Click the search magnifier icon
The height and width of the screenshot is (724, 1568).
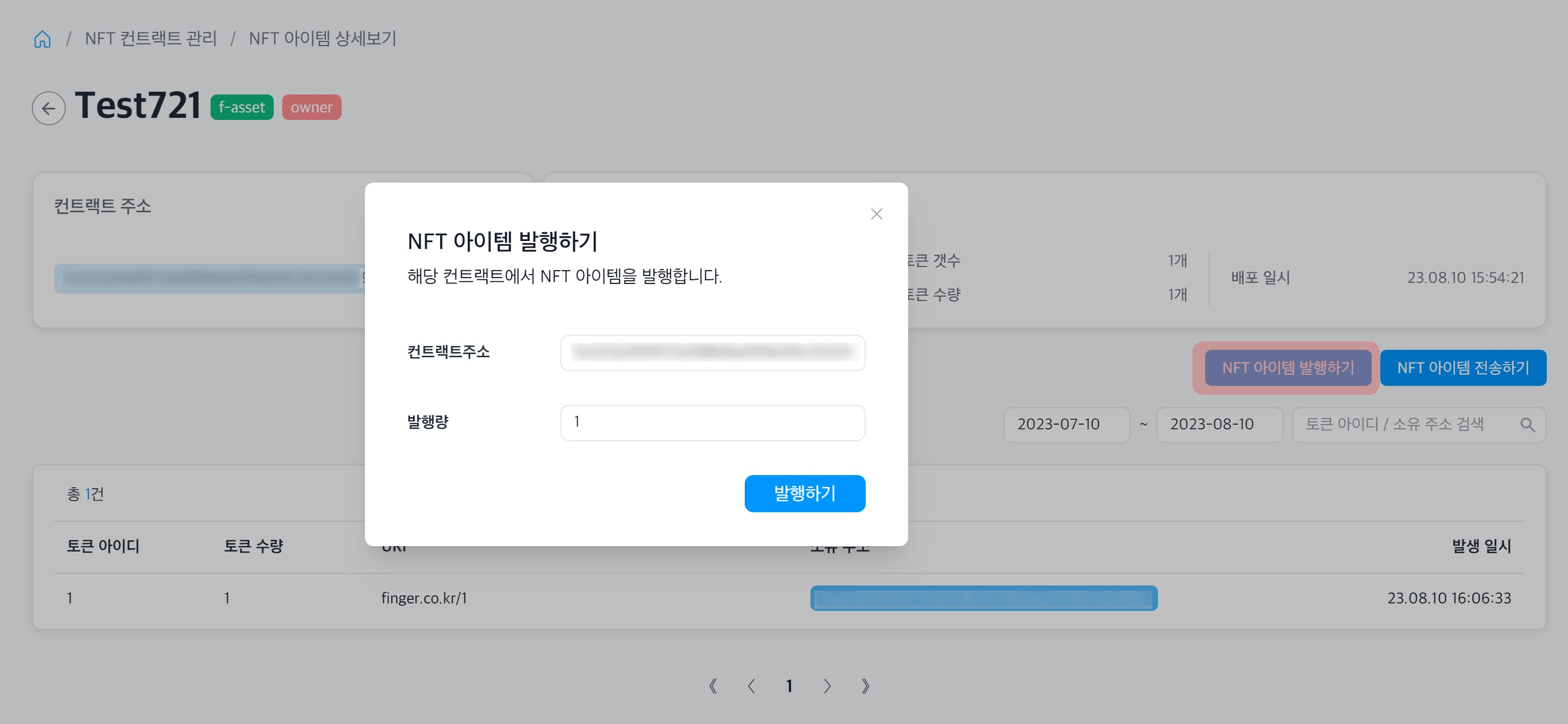coord(1527,425)
